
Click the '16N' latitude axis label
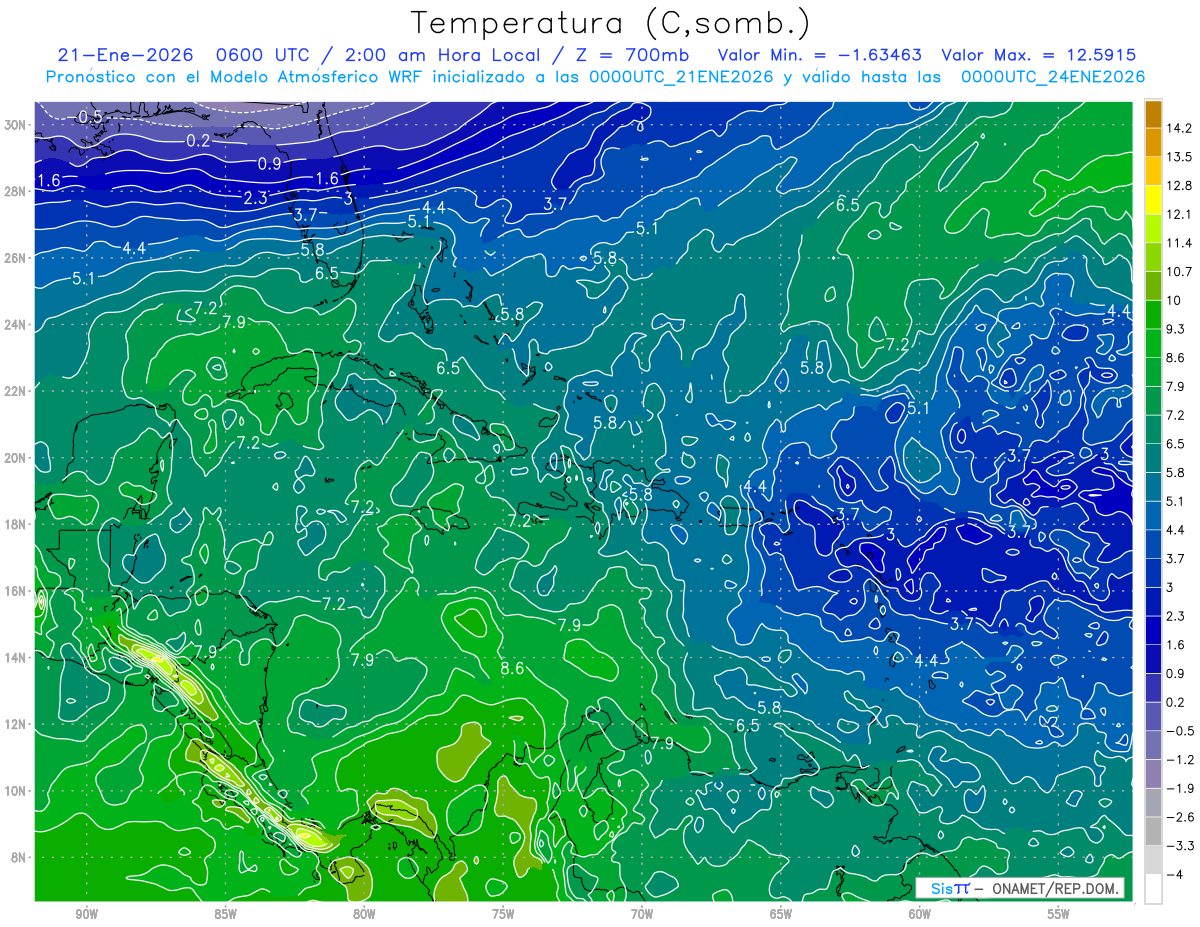point(16,591)
